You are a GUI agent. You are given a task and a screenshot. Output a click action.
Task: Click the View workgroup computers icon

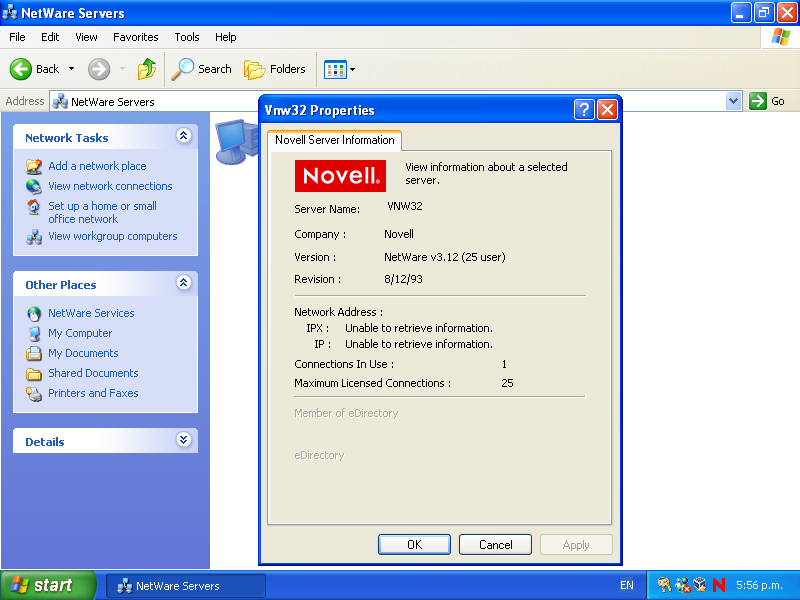coord(34,237)
